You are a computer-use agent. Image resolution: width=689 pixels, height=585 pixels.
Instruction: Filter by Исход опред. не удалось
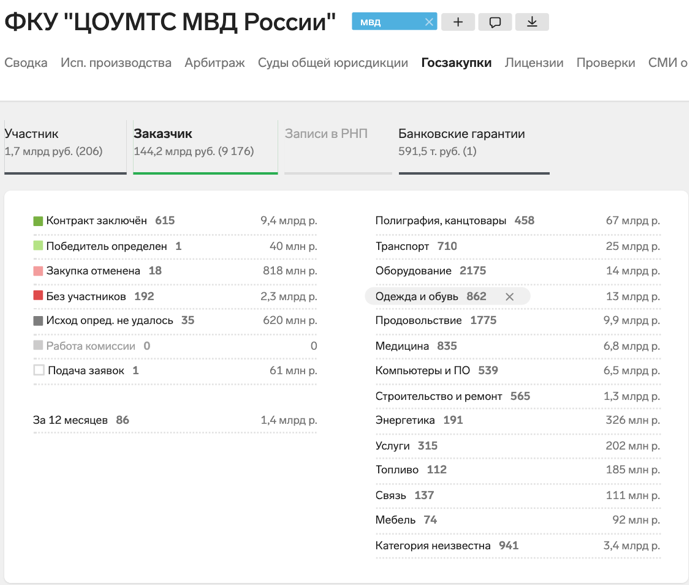175,320
